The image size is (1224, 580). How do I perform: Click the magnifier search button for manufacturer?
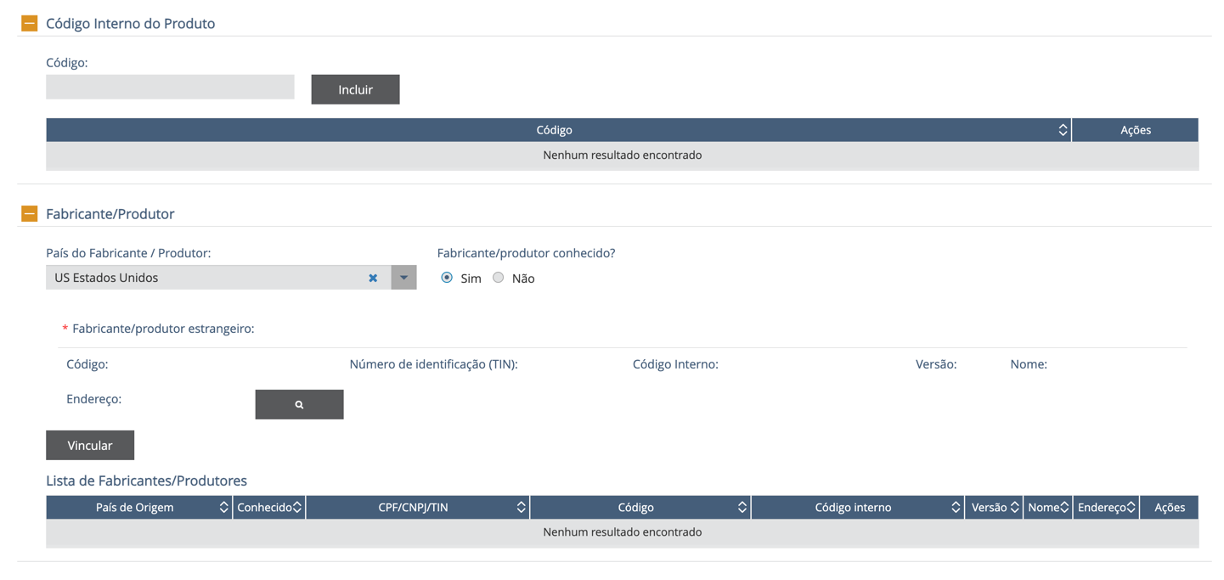[x=299, y=405]
